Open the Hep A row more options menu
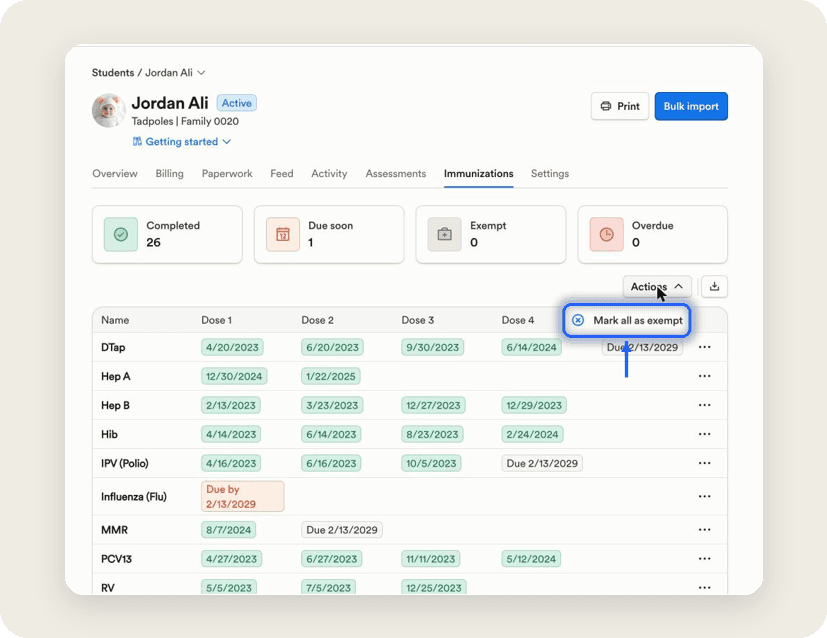This screenshot has width=827, height=638. coord(704,376)
